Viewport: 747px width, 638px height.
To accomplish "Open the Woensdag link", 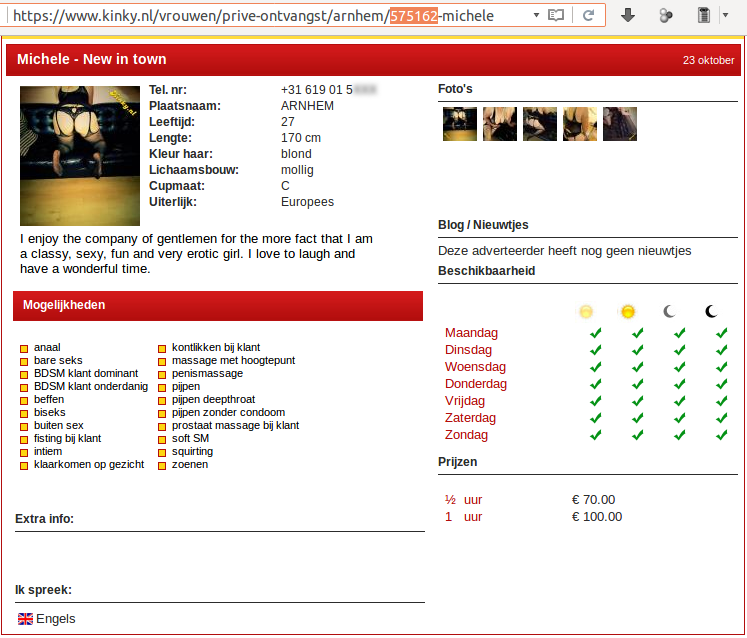I will tap(475, 367).
